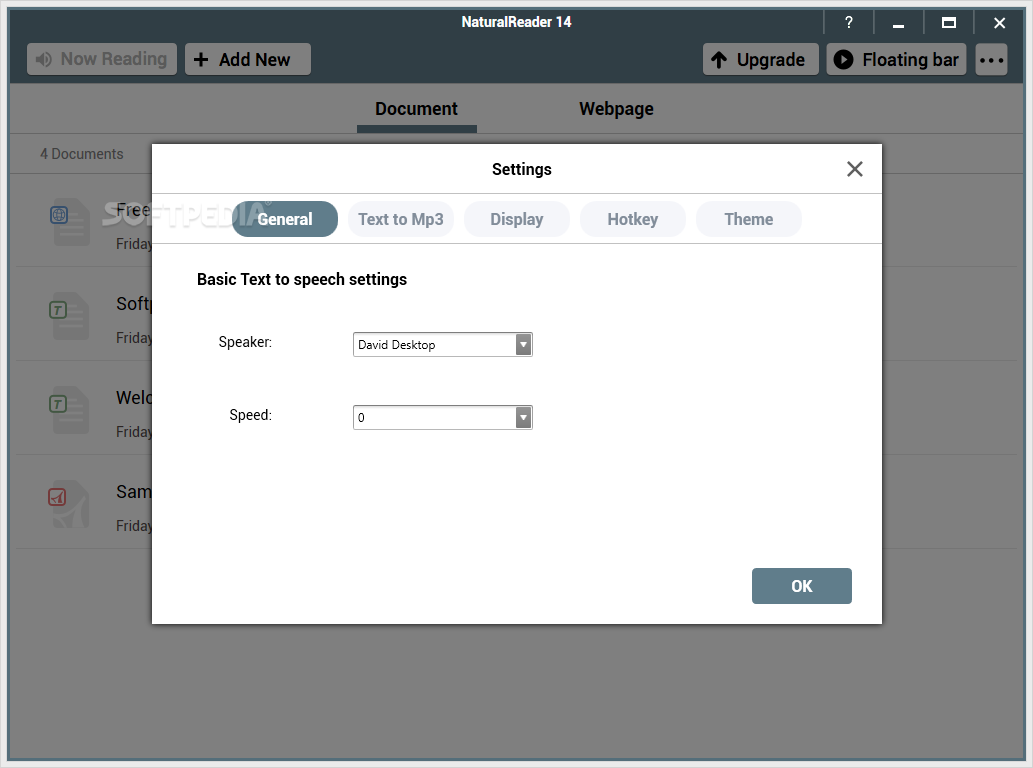Click the '4 Documents' count label
The height and width of the screenshot is (768, 1033).
(x=82, y=154)
